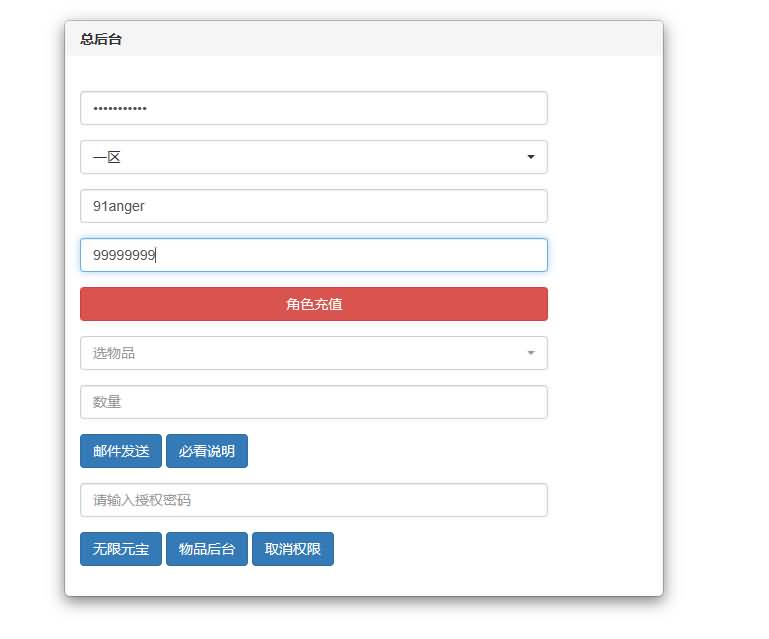Click the 取消权限 button
769x639 pixels.
click(292, 549)
